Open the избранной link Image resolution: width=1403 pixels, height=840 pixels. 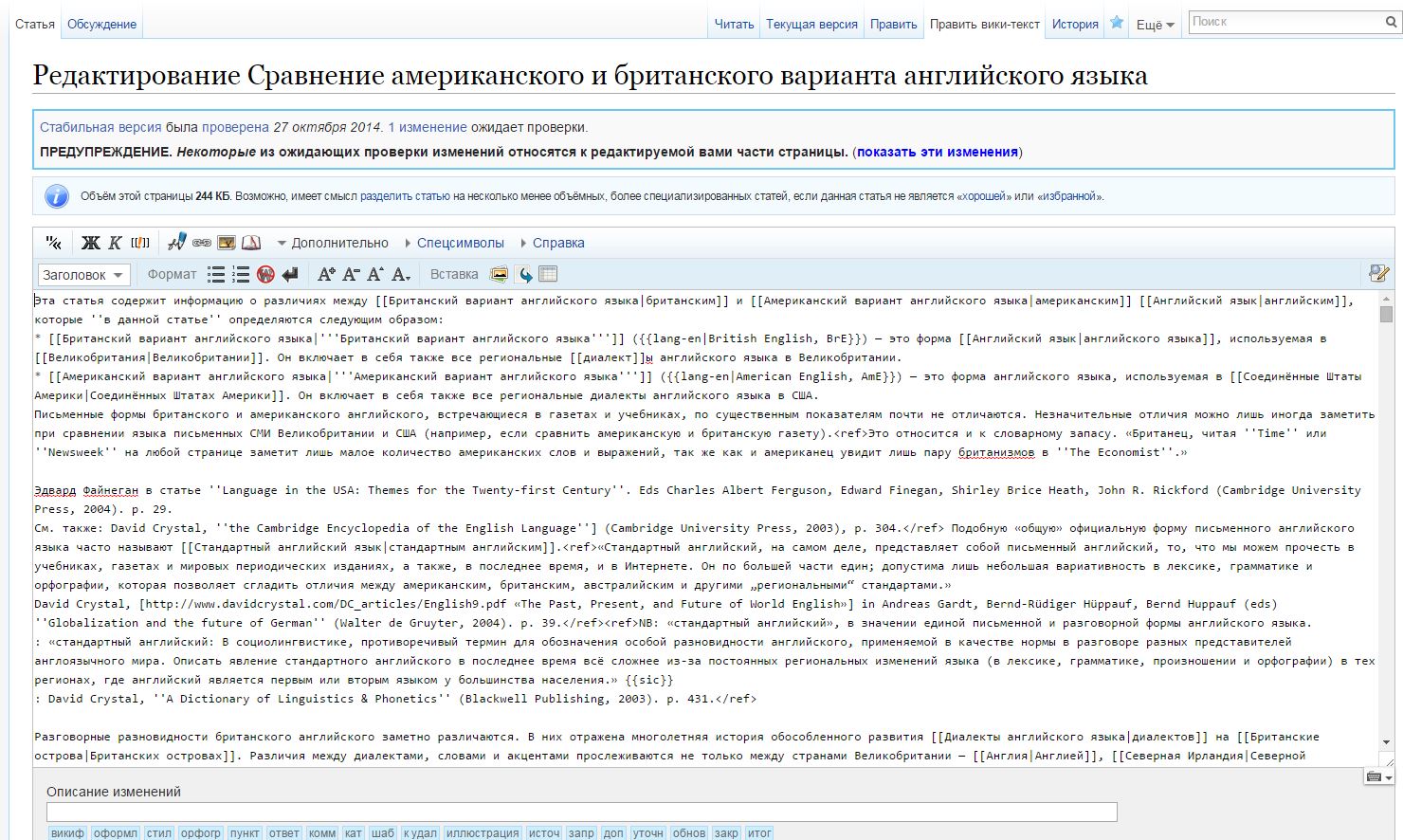[x=1068, y=196]
